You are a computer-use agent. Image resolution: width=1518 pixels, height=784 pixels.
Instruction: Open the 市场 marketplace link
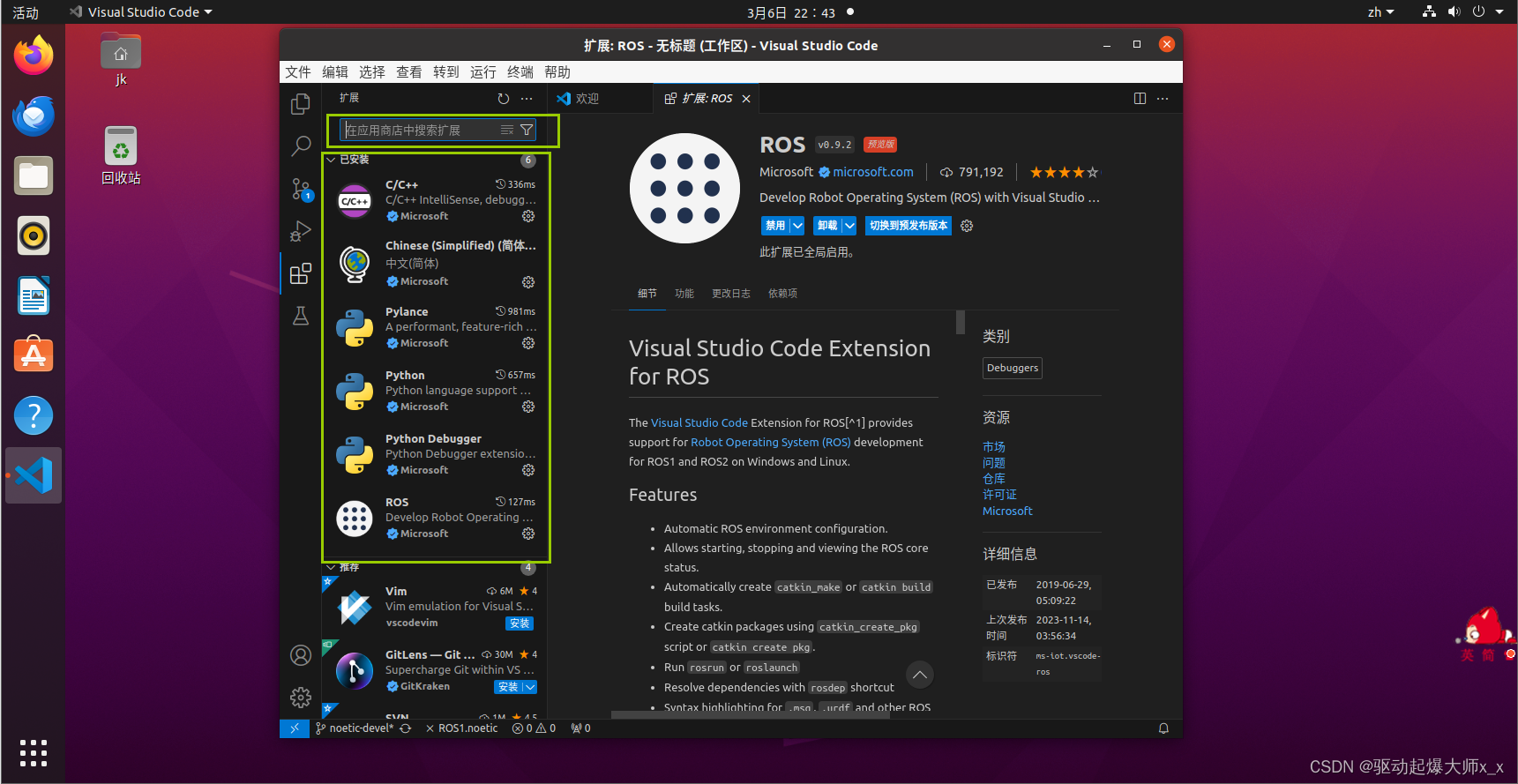pyautogui.click(x=994, y=447)
